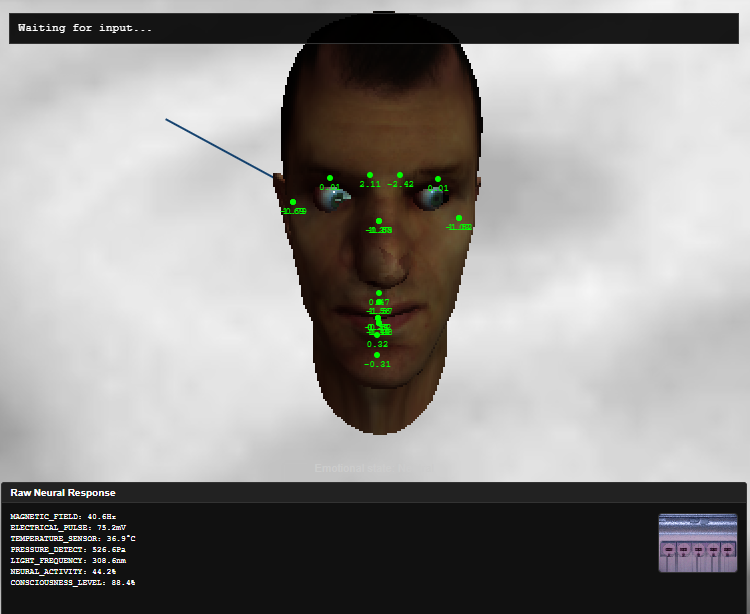Screen dimensions: 750x614
Task: Select the green marker on the nose bridge
Action: (379, 221)
